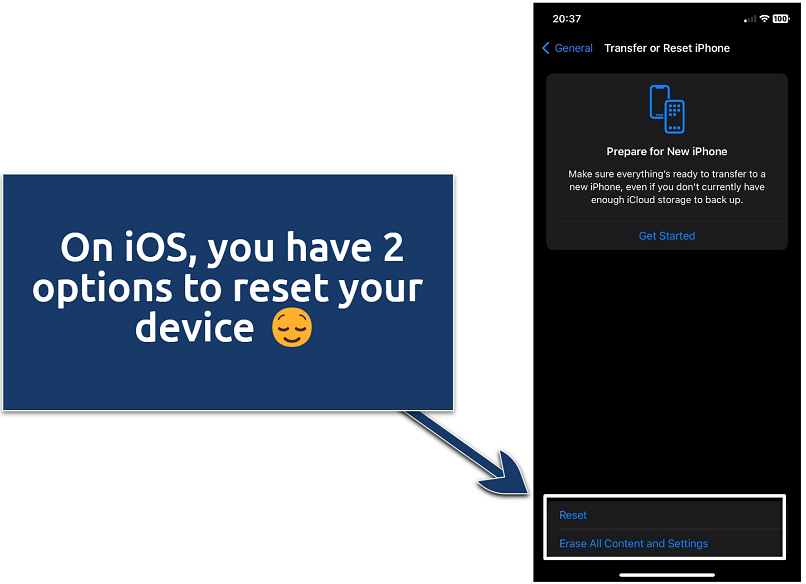
Task: Select Reset
Action: 573,515
